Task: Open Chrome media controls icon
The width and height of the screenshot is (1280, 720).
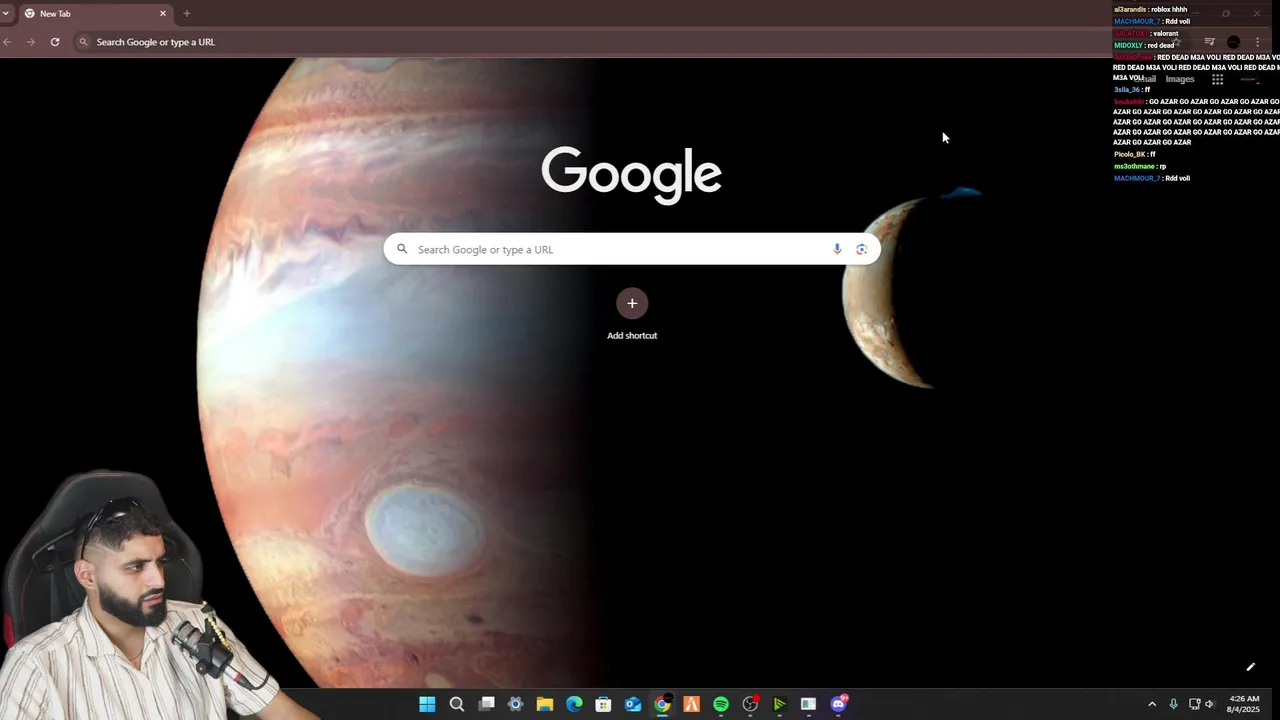Action: click(1209, 42)
